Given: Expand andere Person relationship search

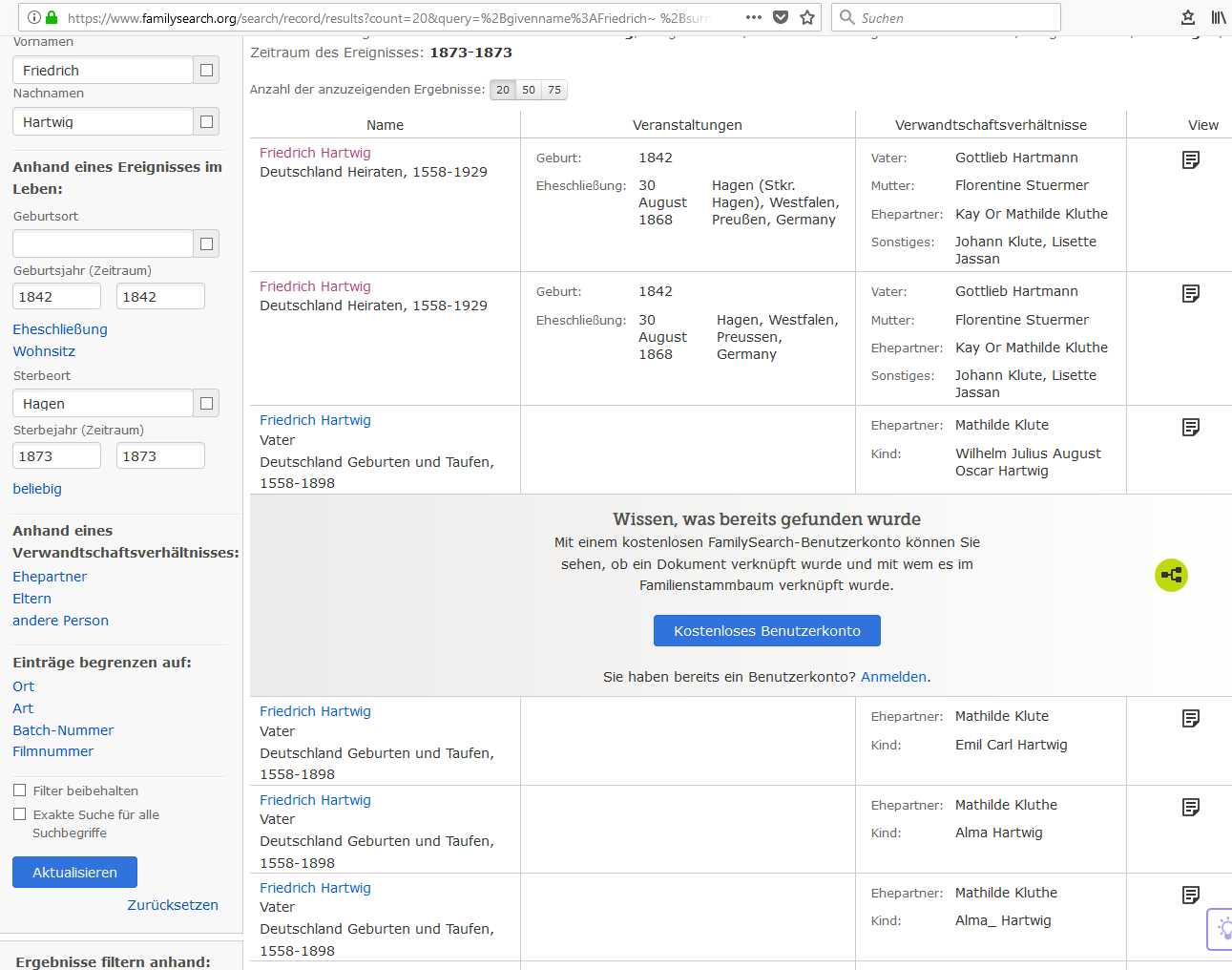Looking at the screenshot, I should tap(60, 621).
